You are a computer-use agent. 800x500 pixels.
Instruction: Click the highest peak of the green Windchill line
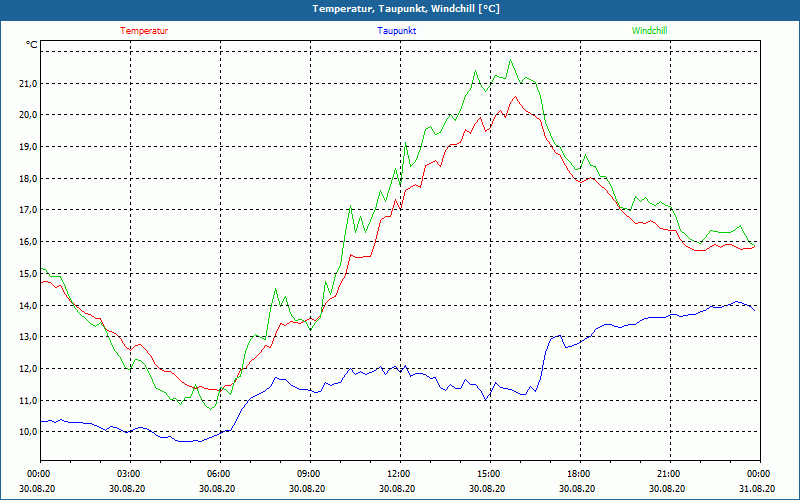pyautogui.click(x=512, y=60)
